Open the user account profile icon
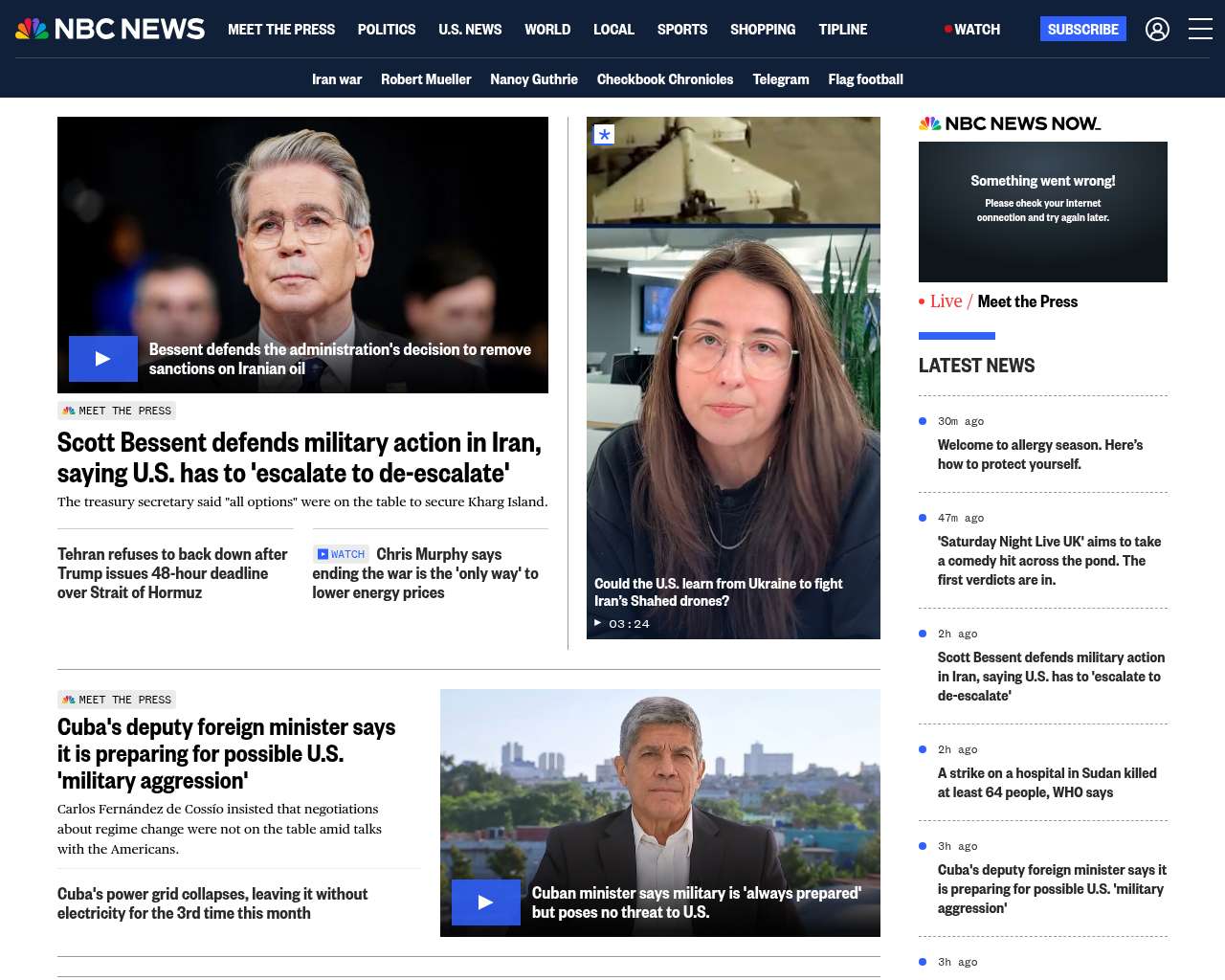 1157,30
